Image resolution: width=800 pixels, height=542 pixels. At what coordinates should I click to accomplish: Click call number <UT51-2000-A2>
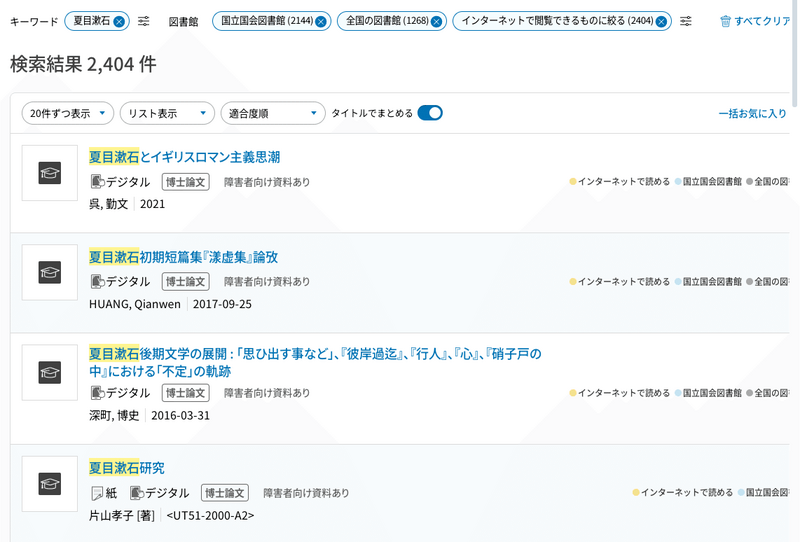[210, 515]
